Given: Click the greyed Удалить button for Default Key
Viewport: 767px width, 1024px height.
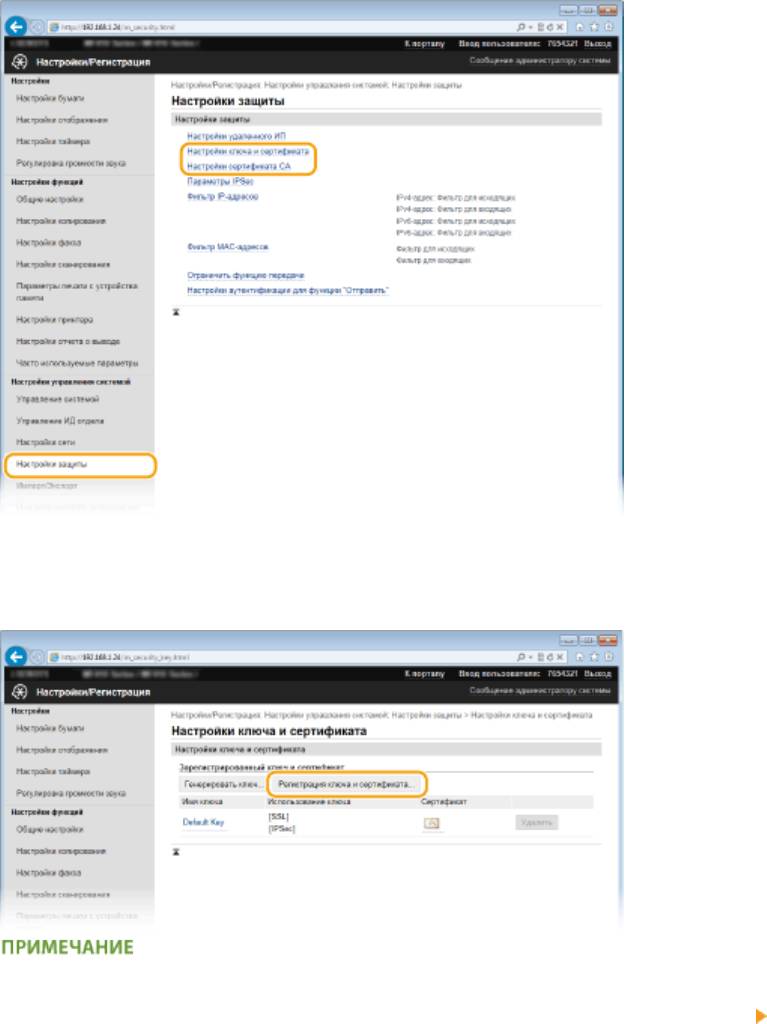Looking at the screenshot, I should pos(536,822).
